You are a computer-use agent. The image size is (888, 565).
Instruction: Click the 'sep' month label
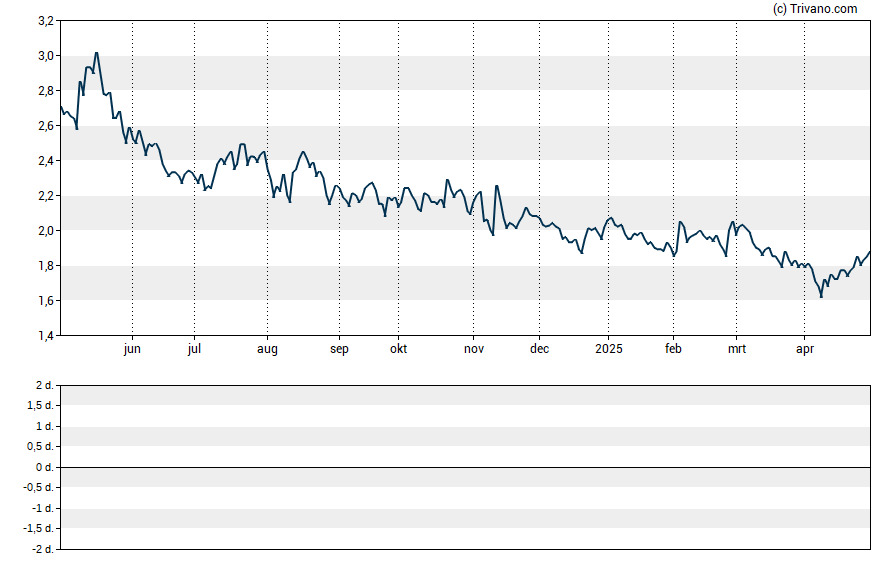339,349
